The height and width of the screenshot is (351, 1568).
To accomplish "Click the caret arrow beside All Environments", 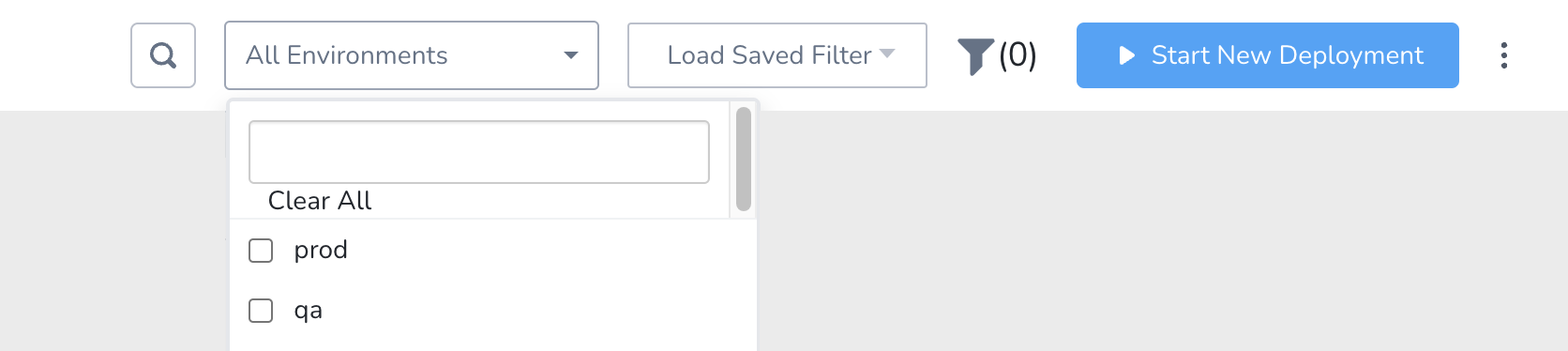I will pos(570,55).
